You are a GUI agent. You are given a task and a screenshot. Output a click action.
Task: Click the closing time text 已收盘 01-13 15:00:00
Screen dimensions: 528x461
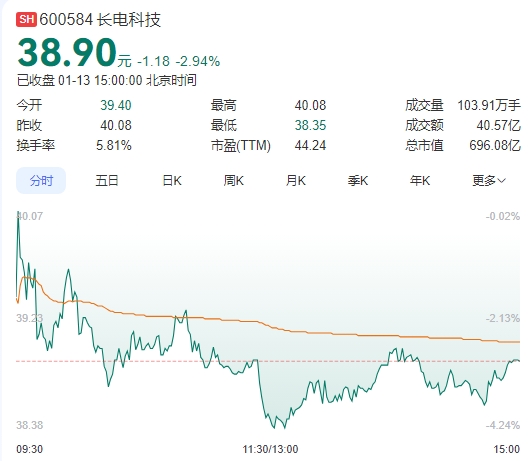coord(79,80)
